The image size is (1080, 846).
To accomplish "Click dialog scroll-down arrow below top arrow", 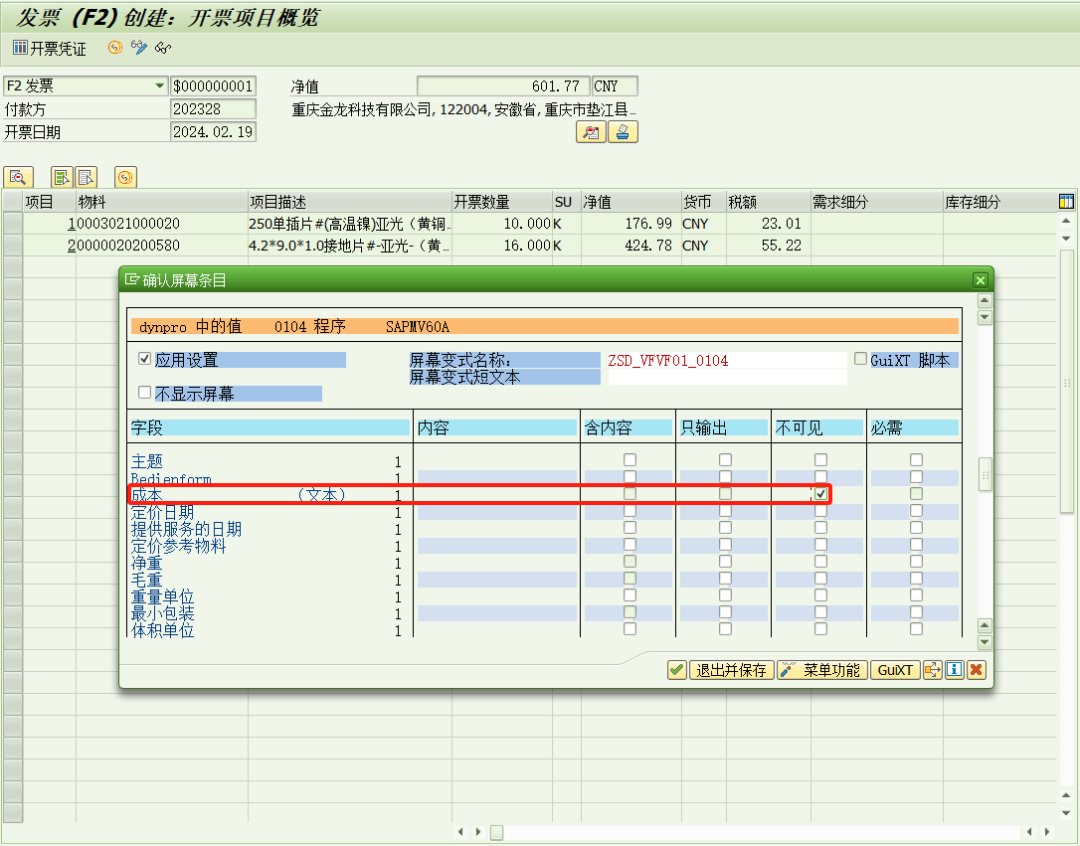I will click(x=985, y=318).
